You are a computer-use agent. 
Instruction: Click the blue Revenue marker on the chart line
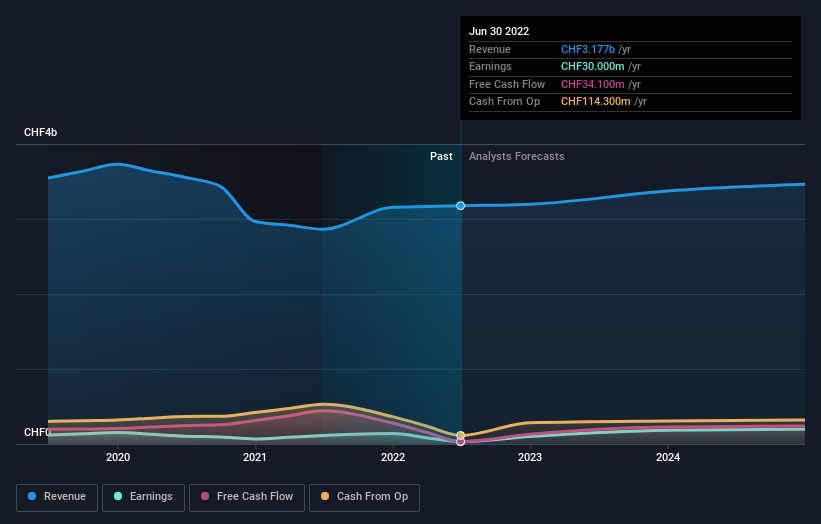[460, 206]
